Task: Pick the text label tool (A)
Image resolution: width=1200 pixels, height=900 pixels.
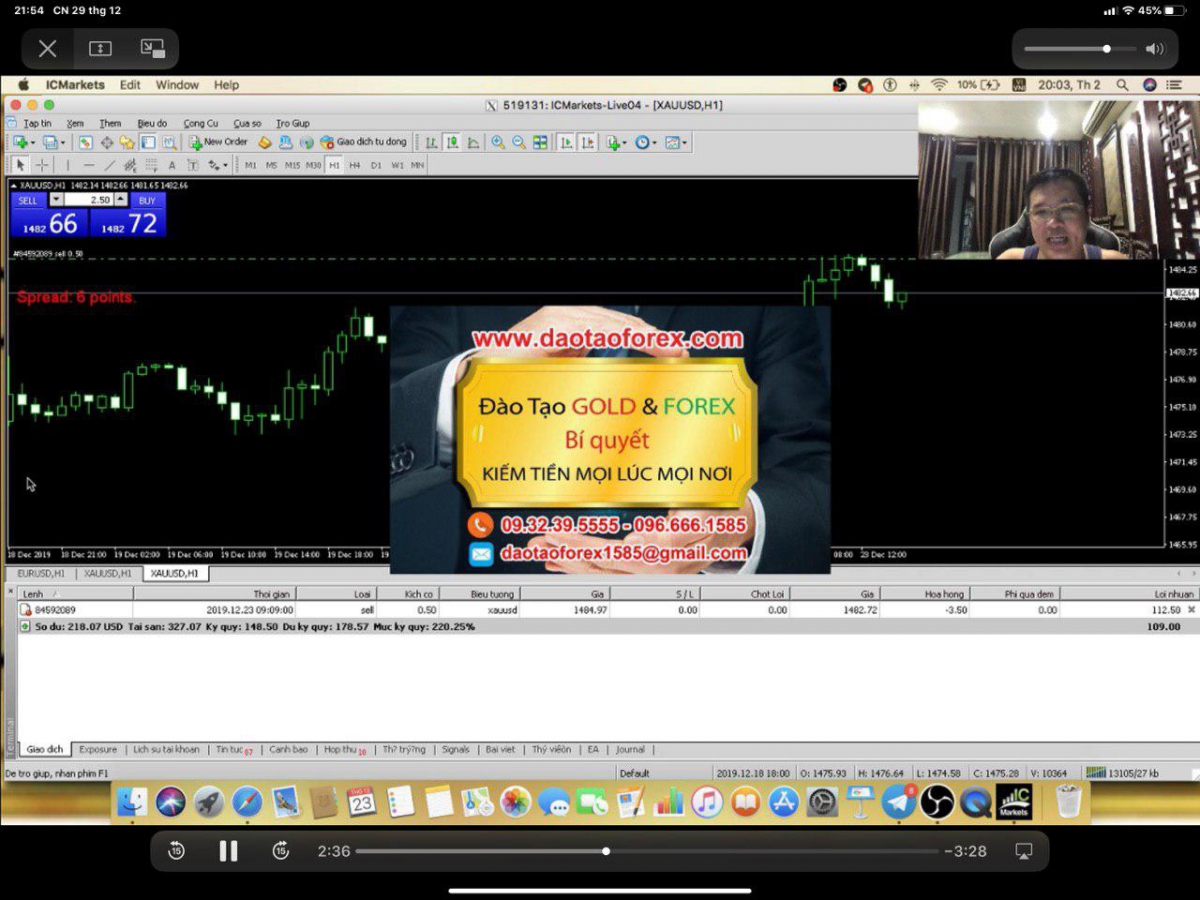Action: click(x=172, y=165)
